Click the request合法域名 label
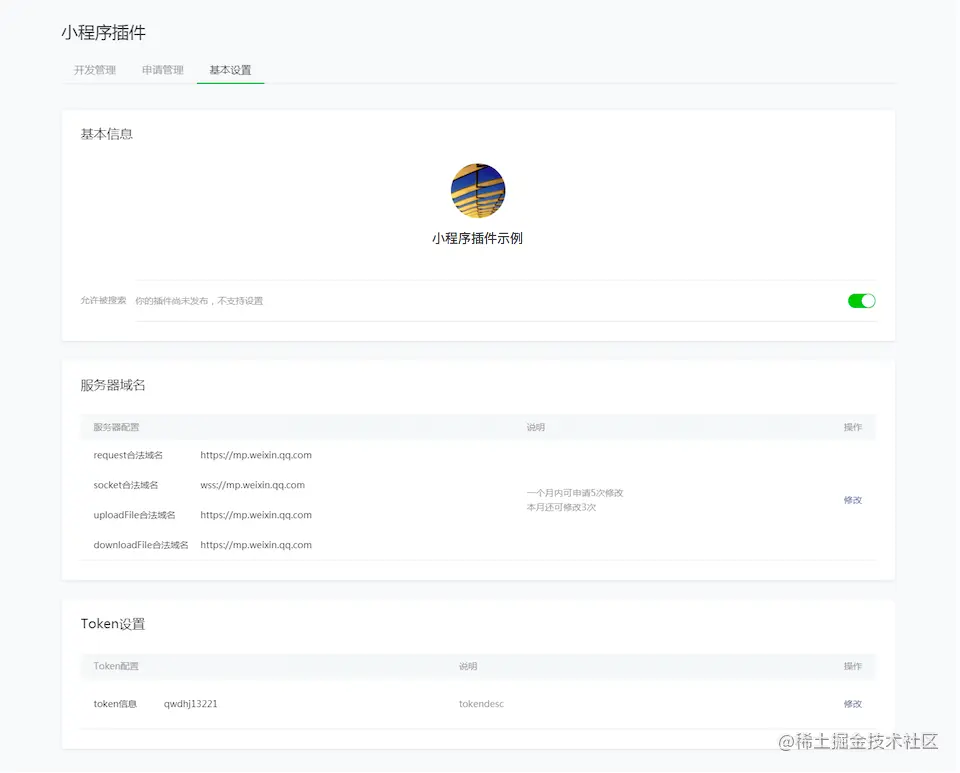Screen dimensions: 960x773 (x=128, y=455)
